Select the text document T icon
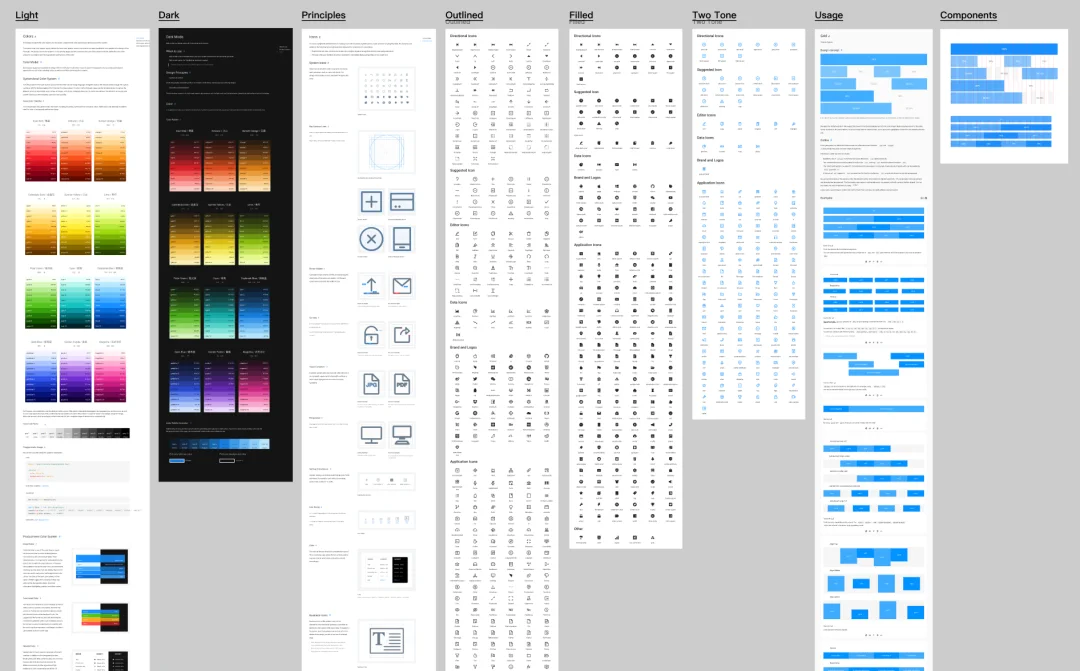Viewport: 1080px width, 671px height. tap(386, 641)
